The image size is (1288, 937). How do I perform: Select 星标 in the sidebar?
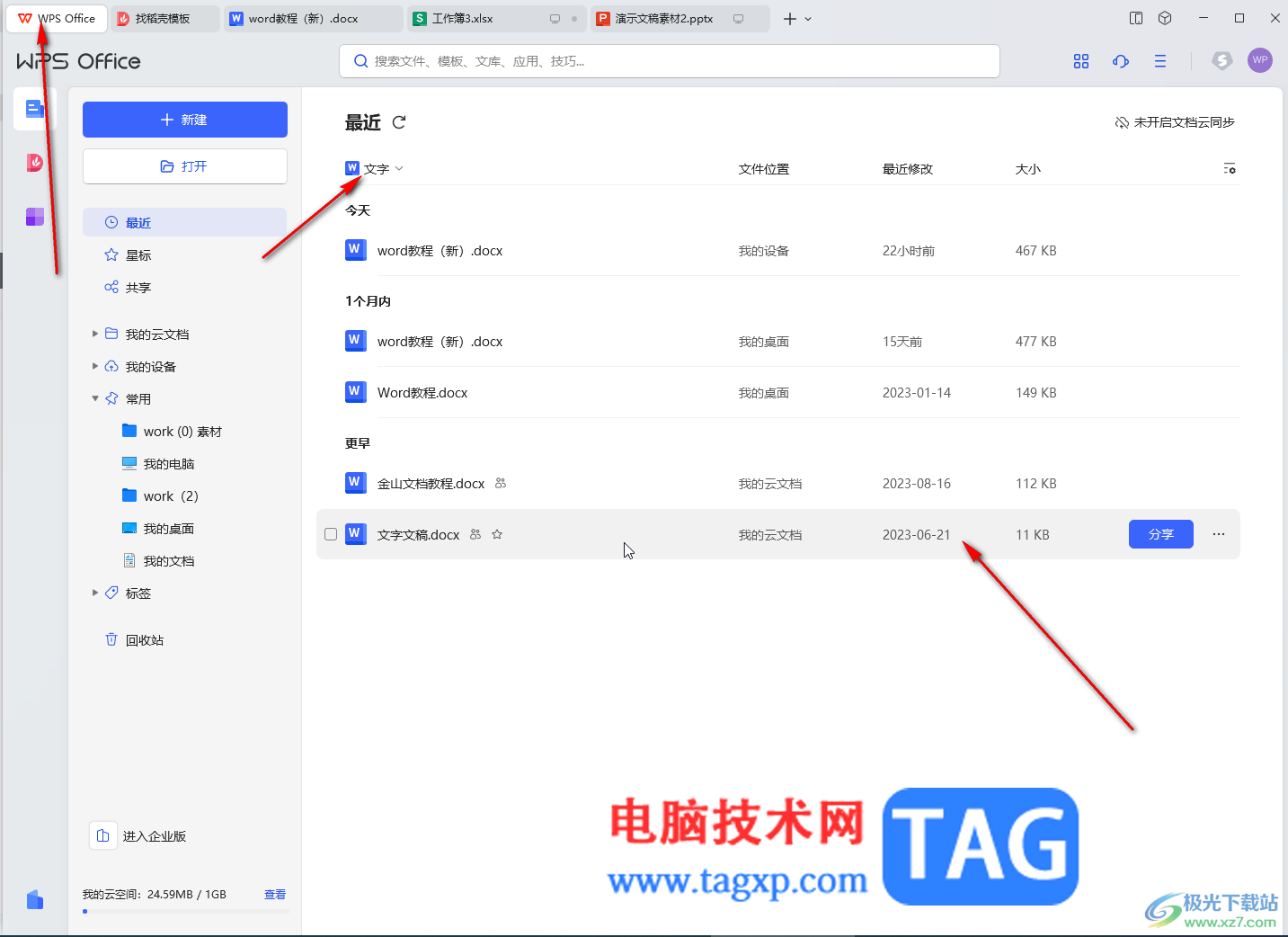185,254
